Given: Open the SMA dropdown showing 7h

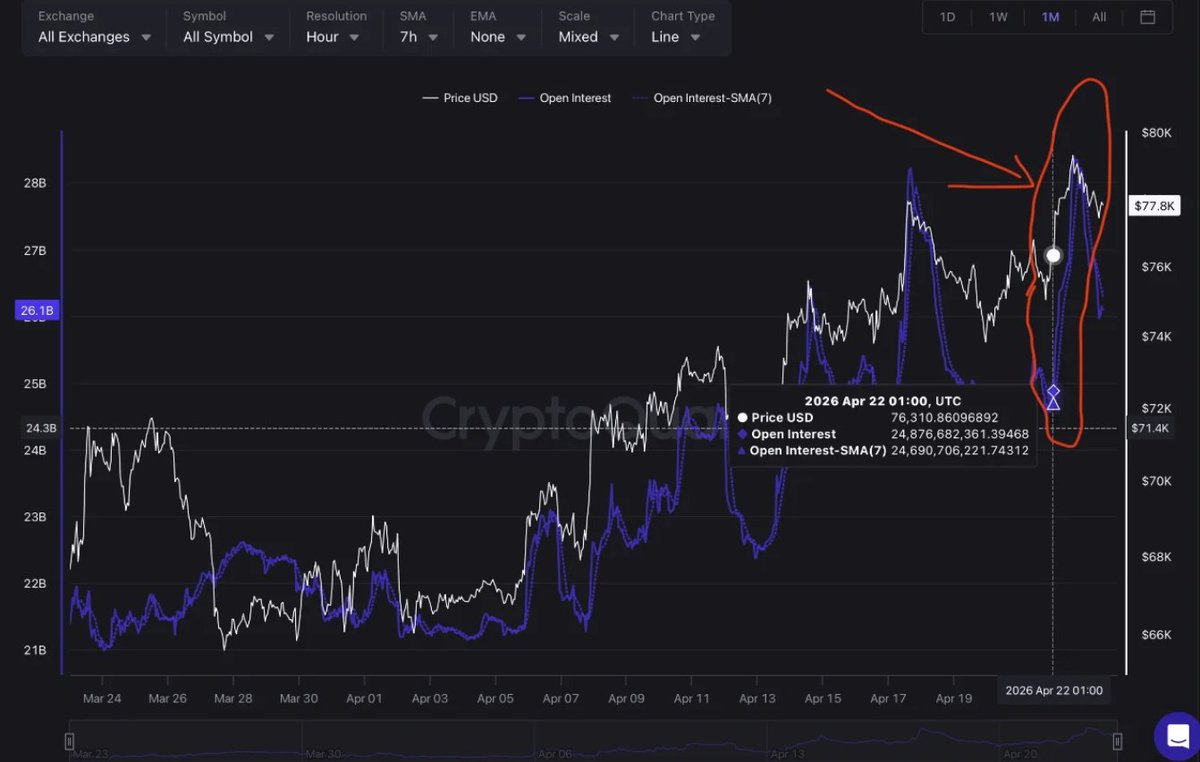Looking at the screenshot, I should click(417, 36).
